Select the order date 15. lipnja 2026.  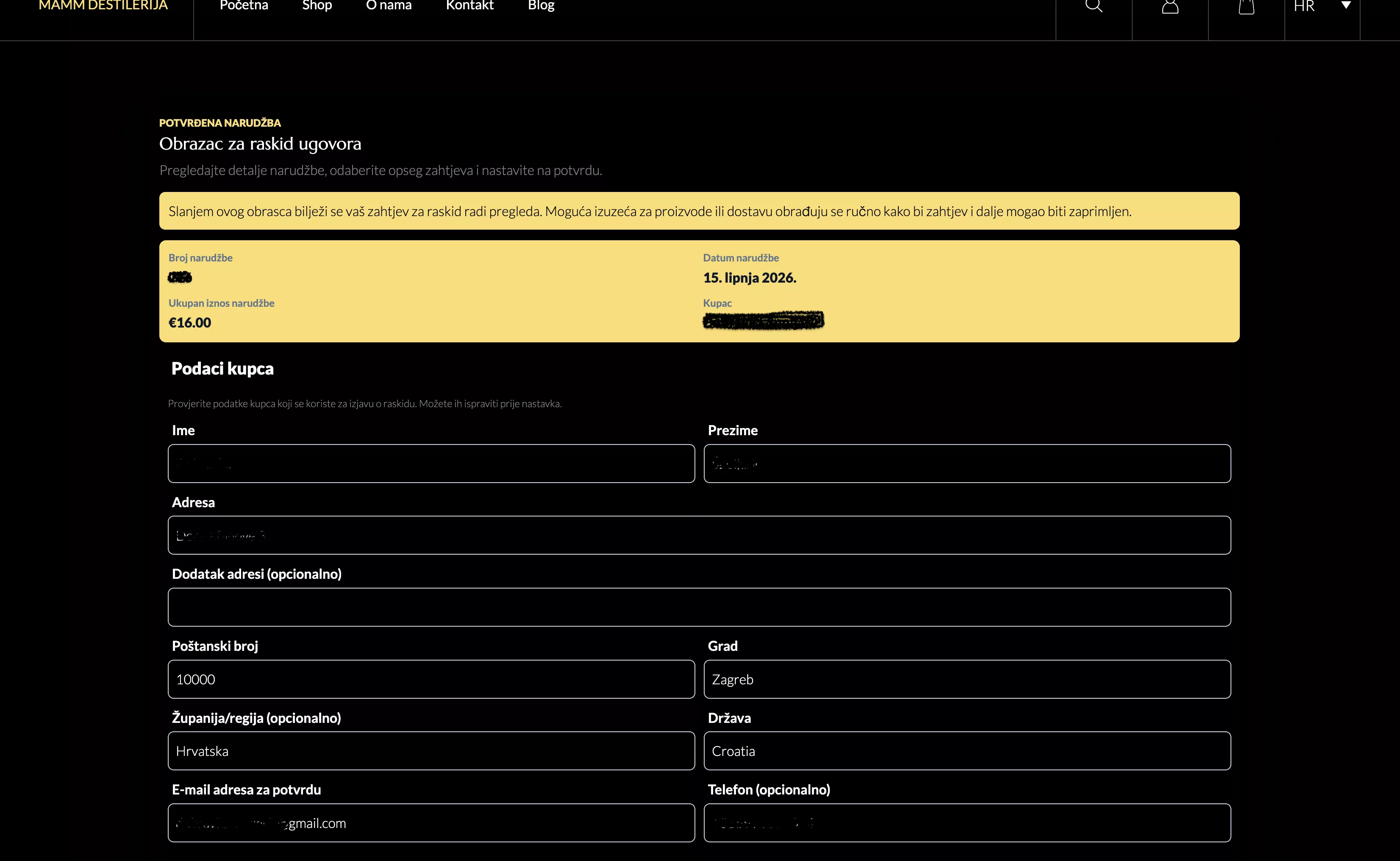[x=749, y=278]
